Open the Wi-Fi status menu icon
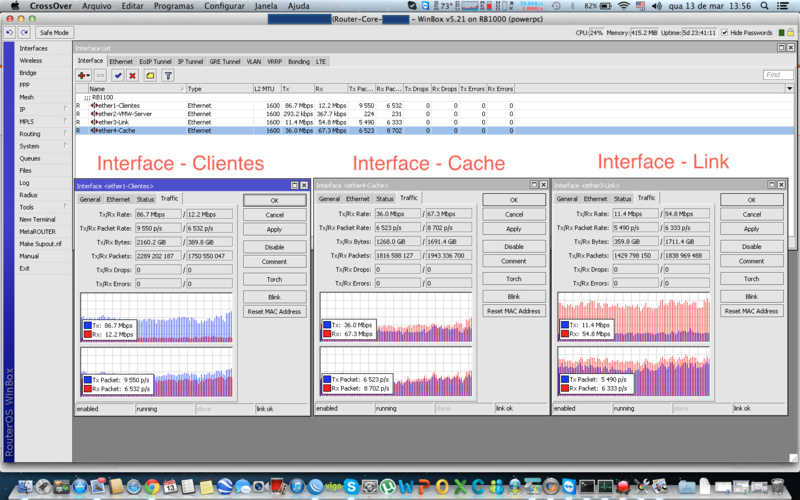The height and width of the screenshot is (500, 800). [623, 6]
